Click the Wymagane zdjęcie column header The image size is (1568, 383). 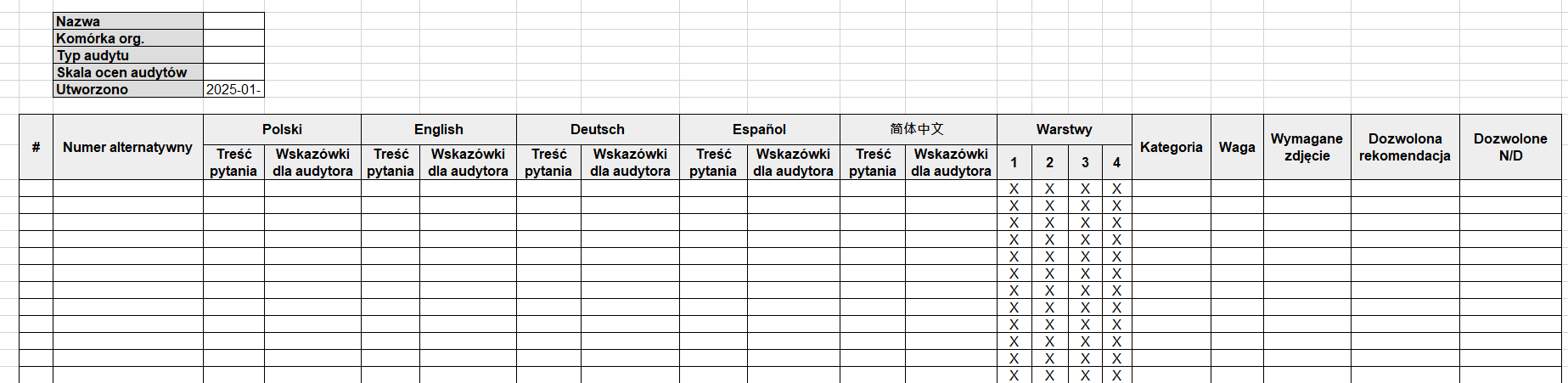point(1307,147)
